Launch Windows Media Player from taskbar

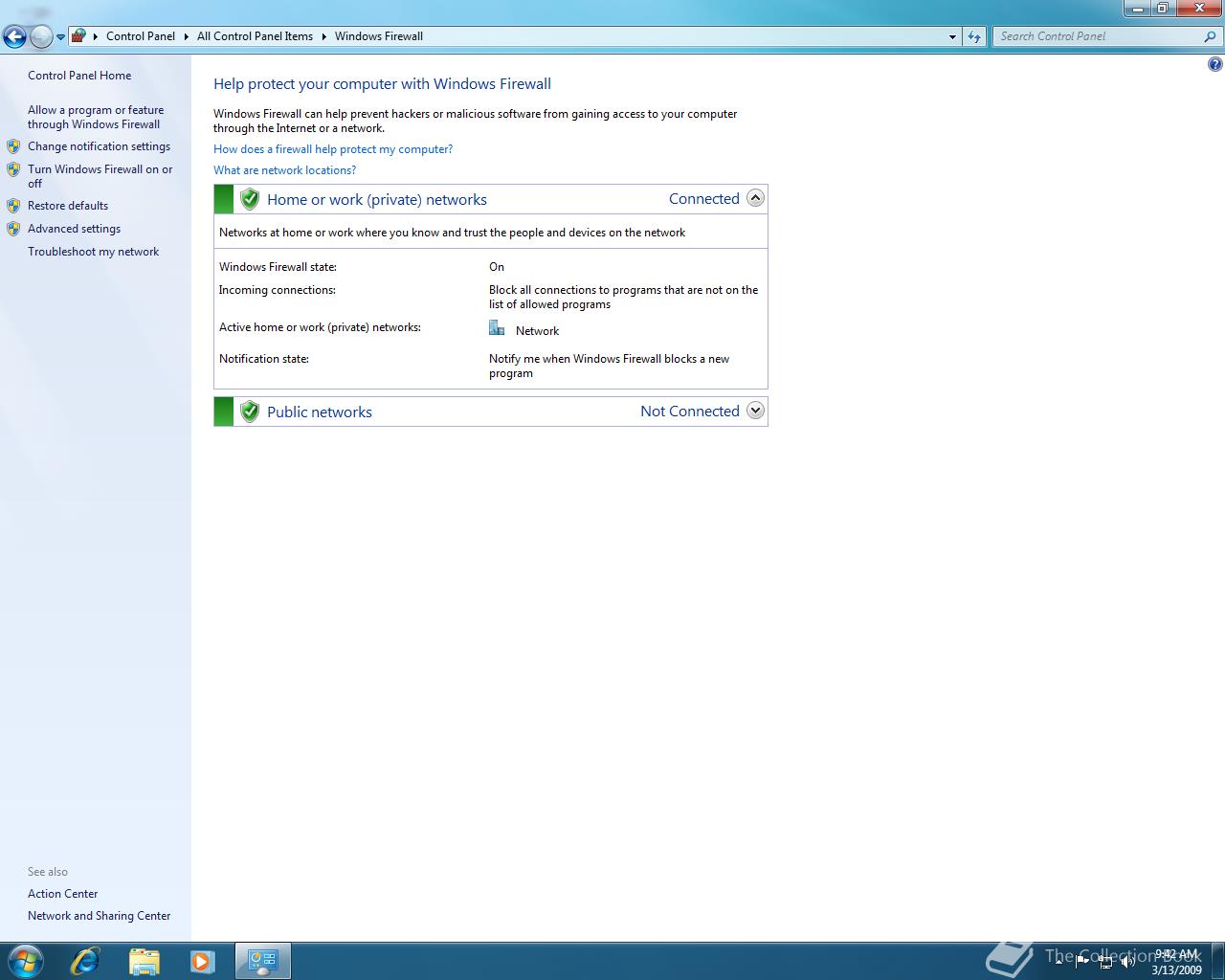coord(202,961)
